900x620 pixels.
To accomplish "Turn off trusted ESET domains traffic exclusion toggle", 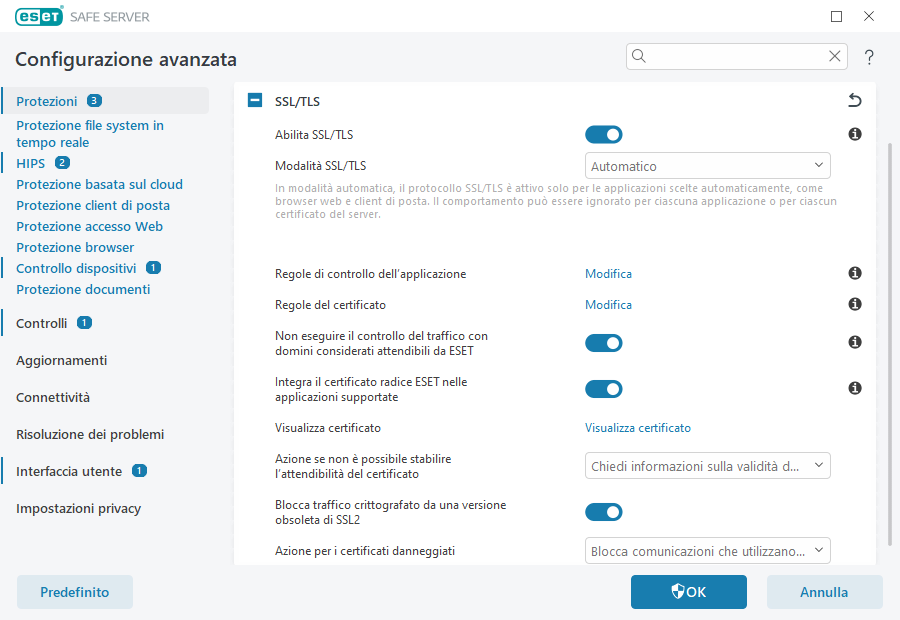I will coord(603,342).
